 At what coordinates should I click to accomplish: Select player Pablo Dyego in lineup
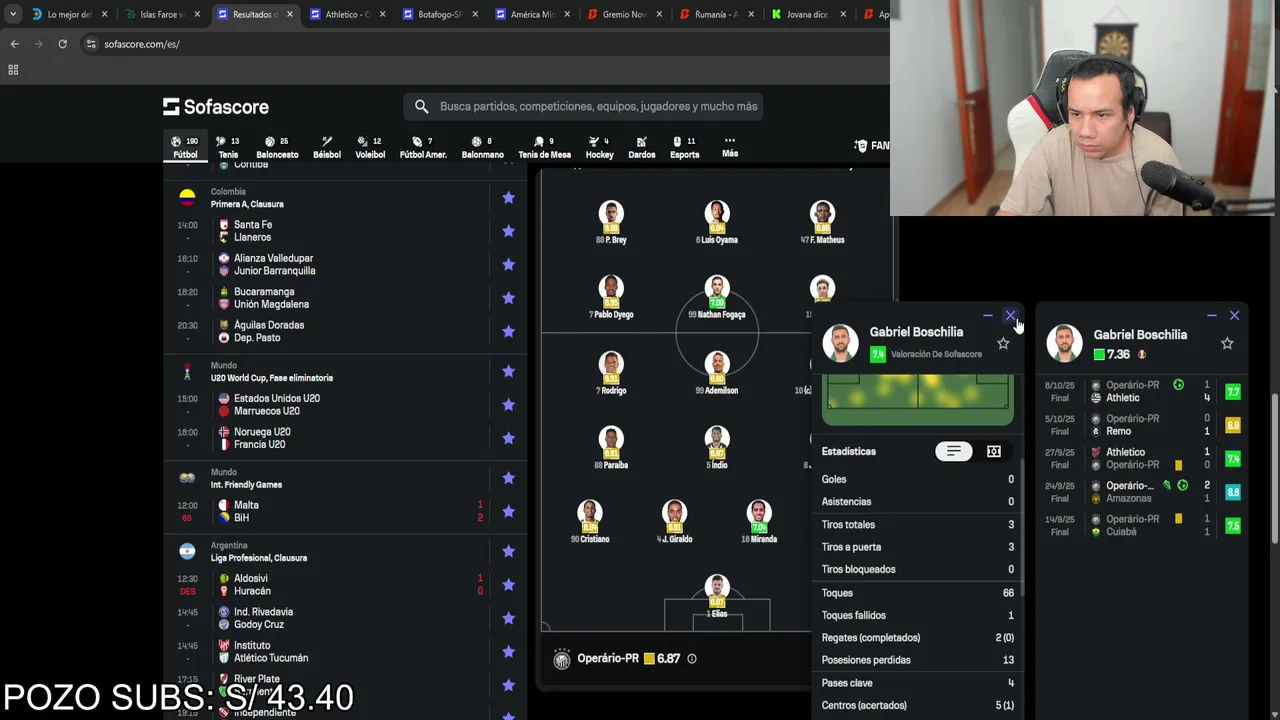(611, 297)
